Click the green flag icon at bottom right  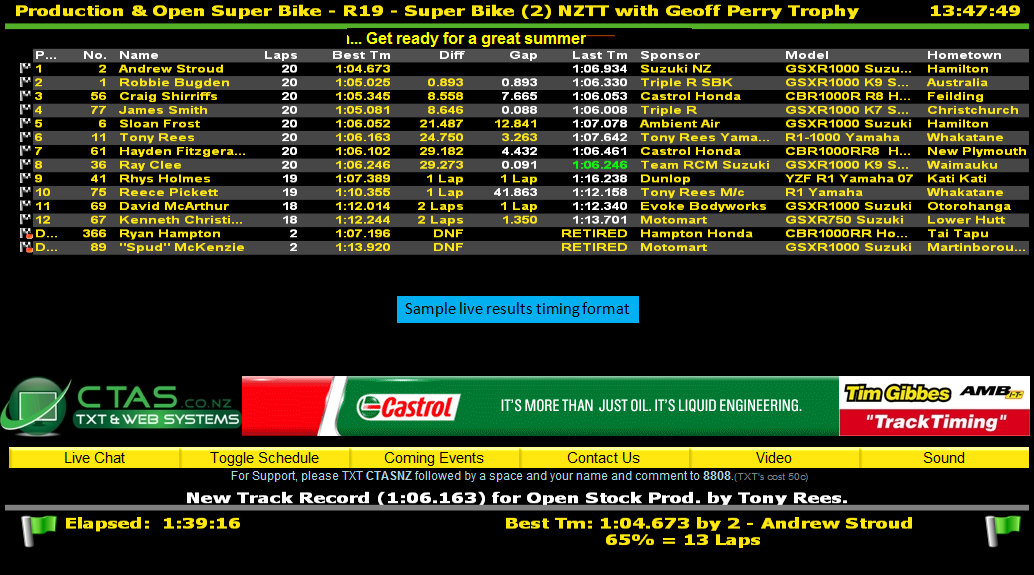1002,530
